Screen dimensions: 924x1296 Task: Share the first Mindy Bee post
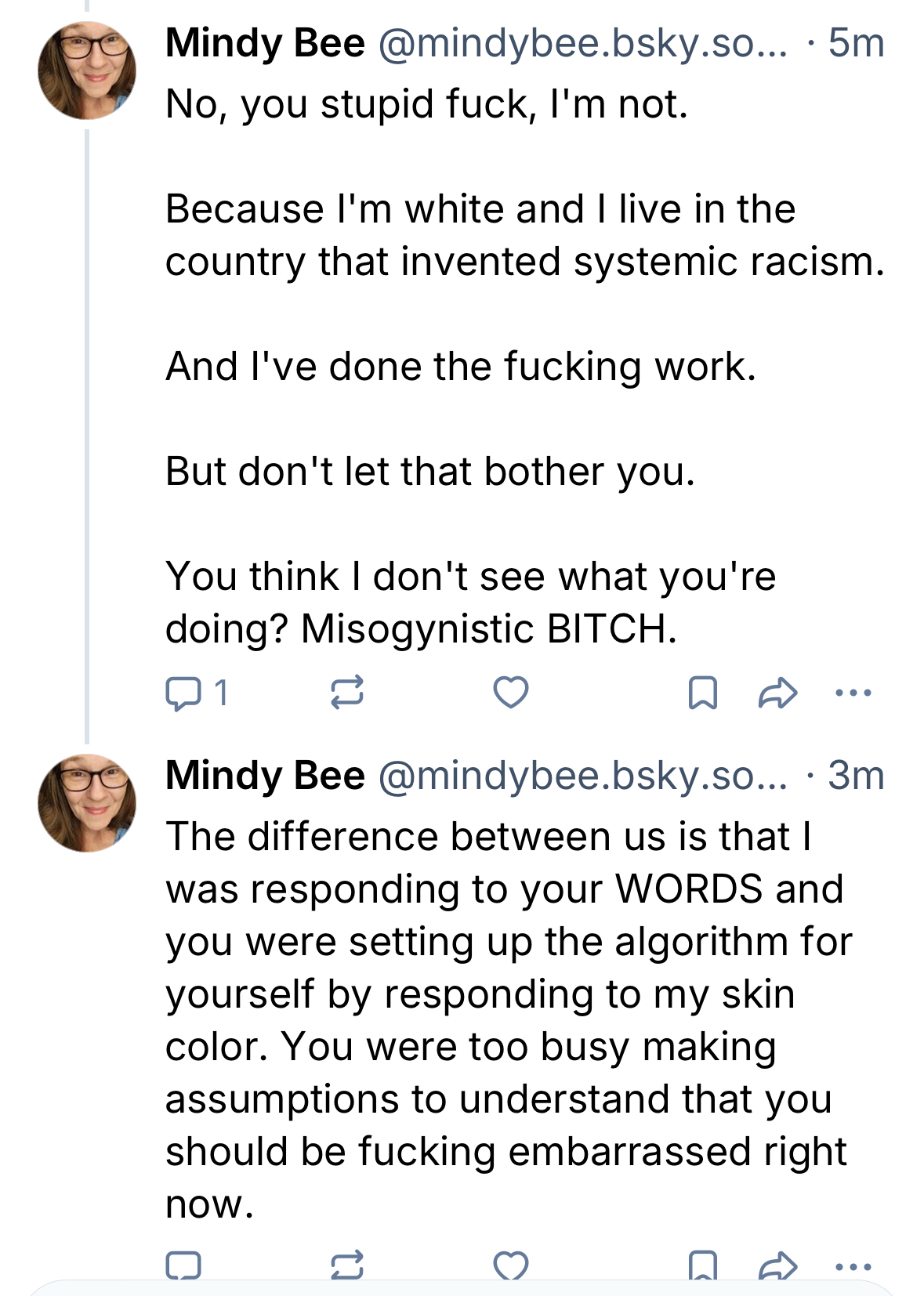(x=777, y=693)
